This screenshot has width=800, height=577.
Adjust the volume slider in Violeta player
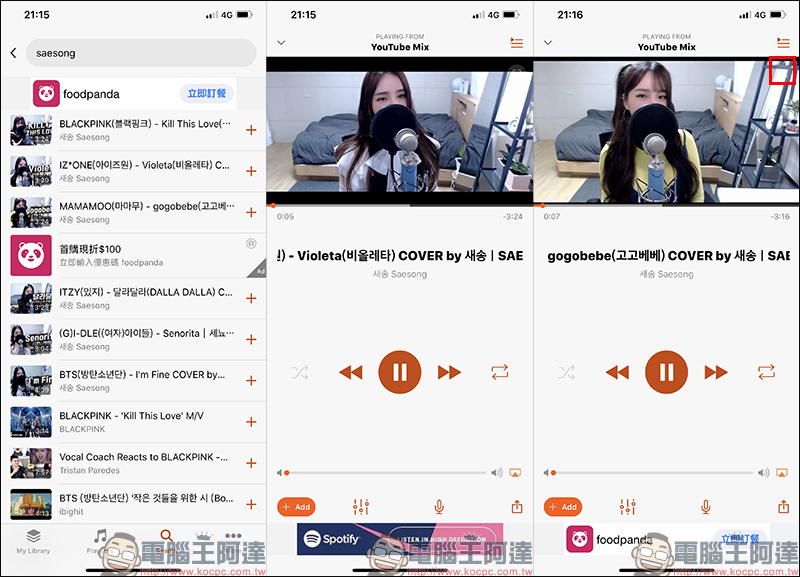[x=385, y=473]
